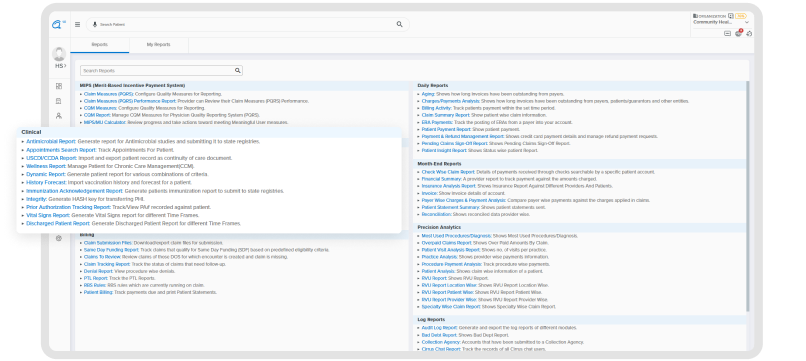This screenshot has height=361, width=806.
Task: Open the Audit Log Report link
Action: 439,328
